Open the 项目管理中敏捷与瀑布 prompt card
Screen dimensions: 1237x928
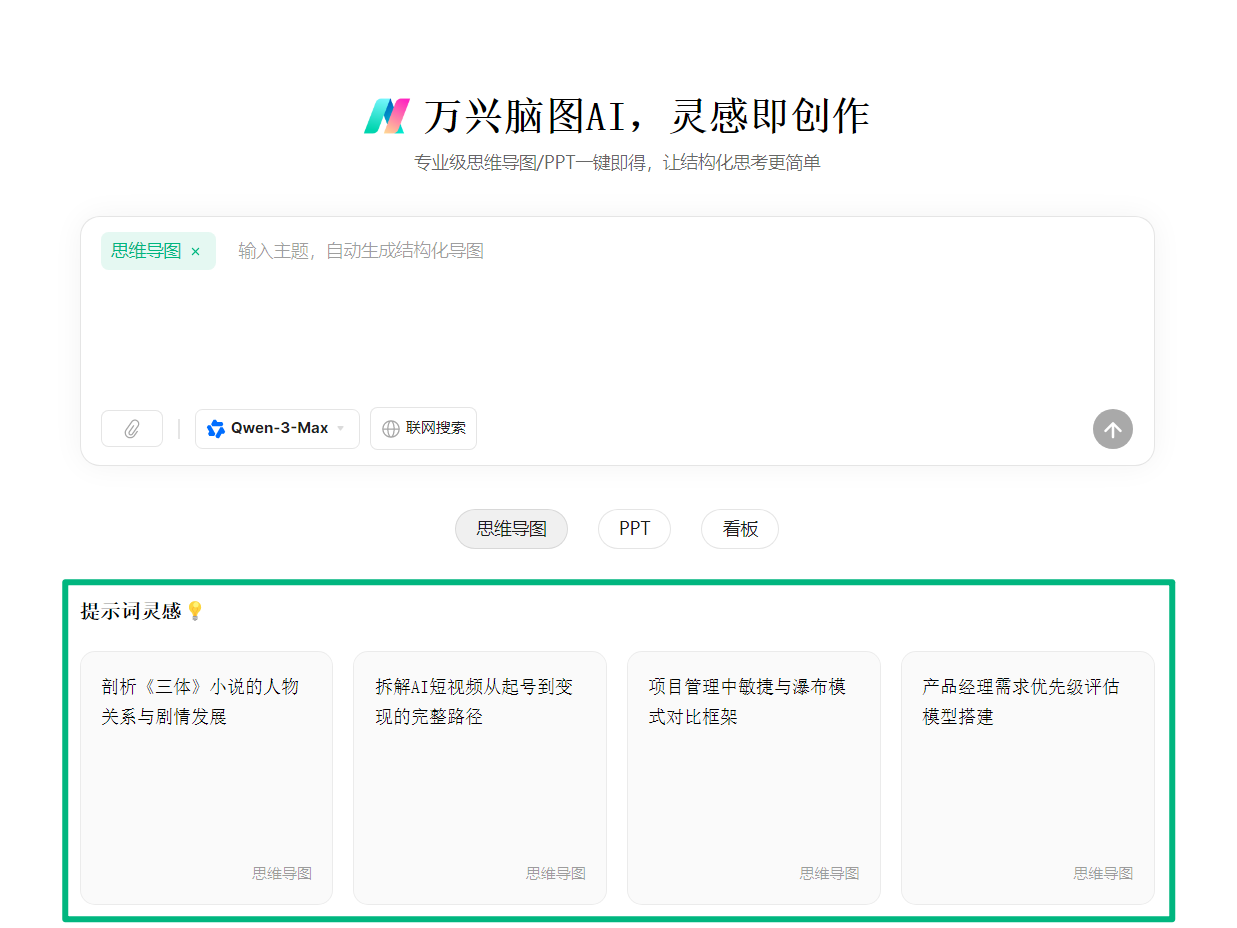coord(754,778)
